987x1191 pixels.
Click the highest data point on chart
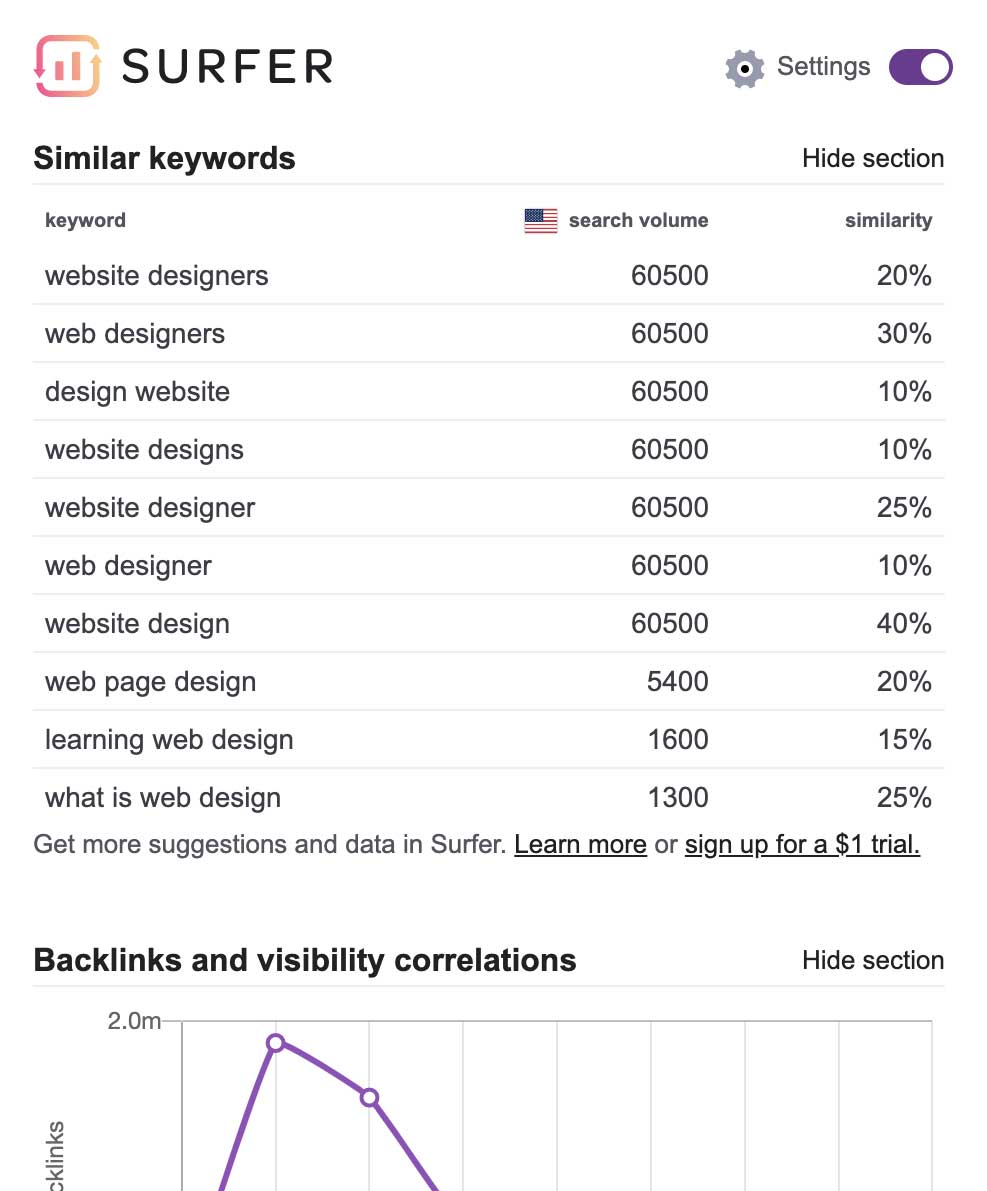tap(276, 1042)
